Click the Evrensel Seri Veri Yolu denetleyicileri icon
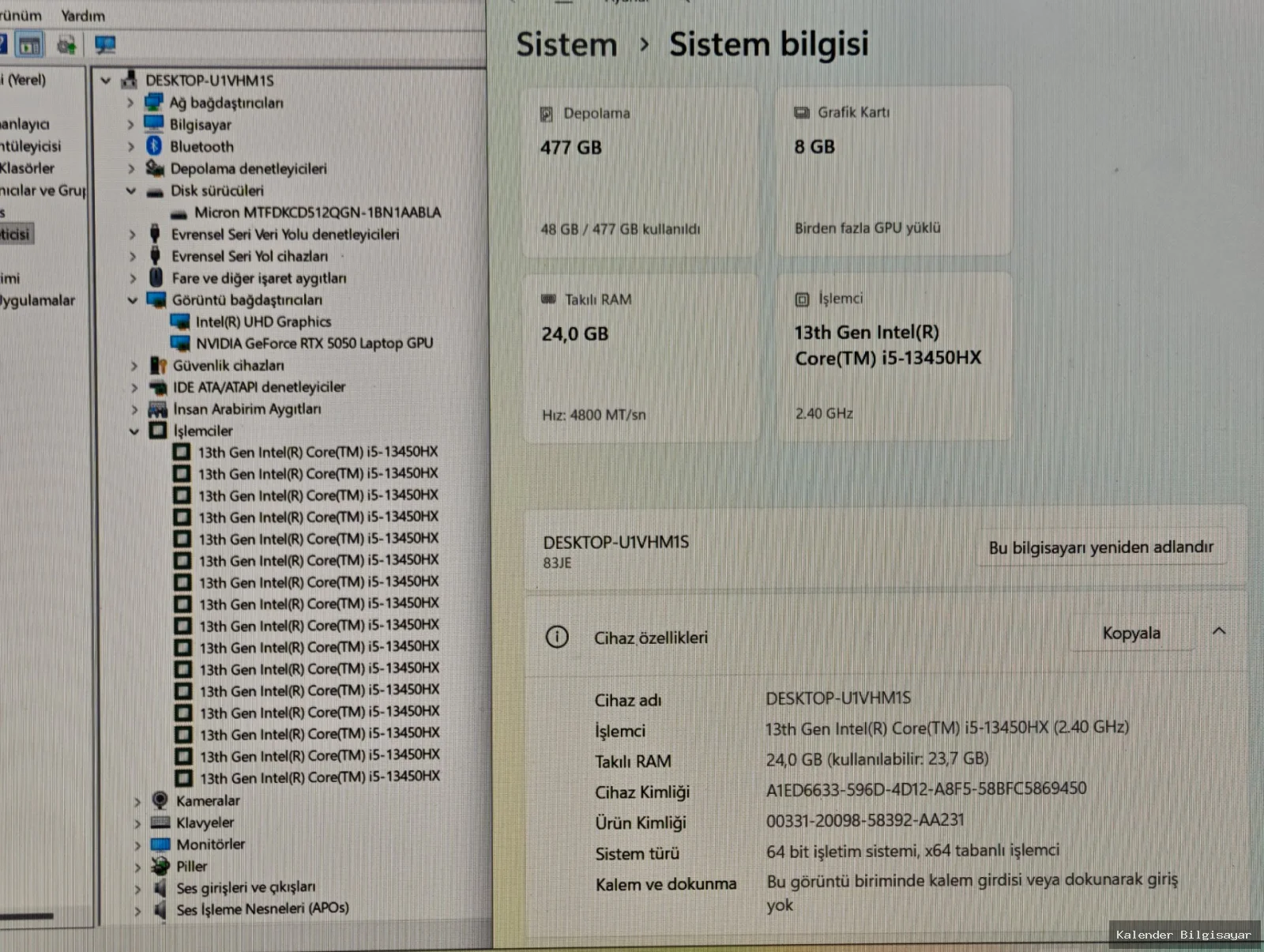 [156, 235]
